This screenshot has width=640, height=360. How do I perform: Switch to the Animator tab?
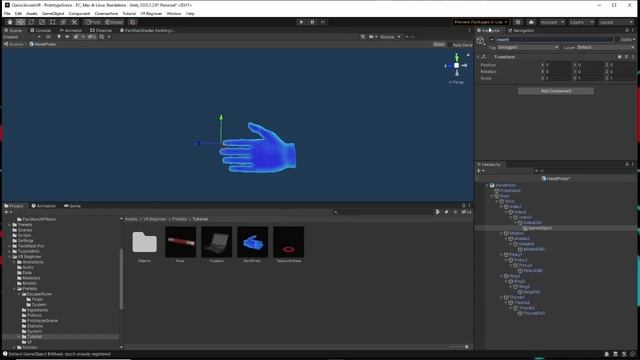pyautogui.click(x=71, y=30)
